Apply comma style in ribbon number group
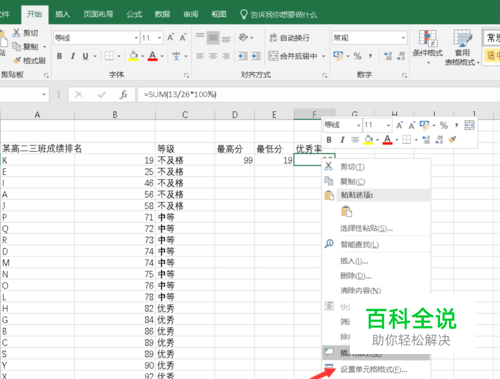Viewport: 500px width, 379px height. (370, 56)
